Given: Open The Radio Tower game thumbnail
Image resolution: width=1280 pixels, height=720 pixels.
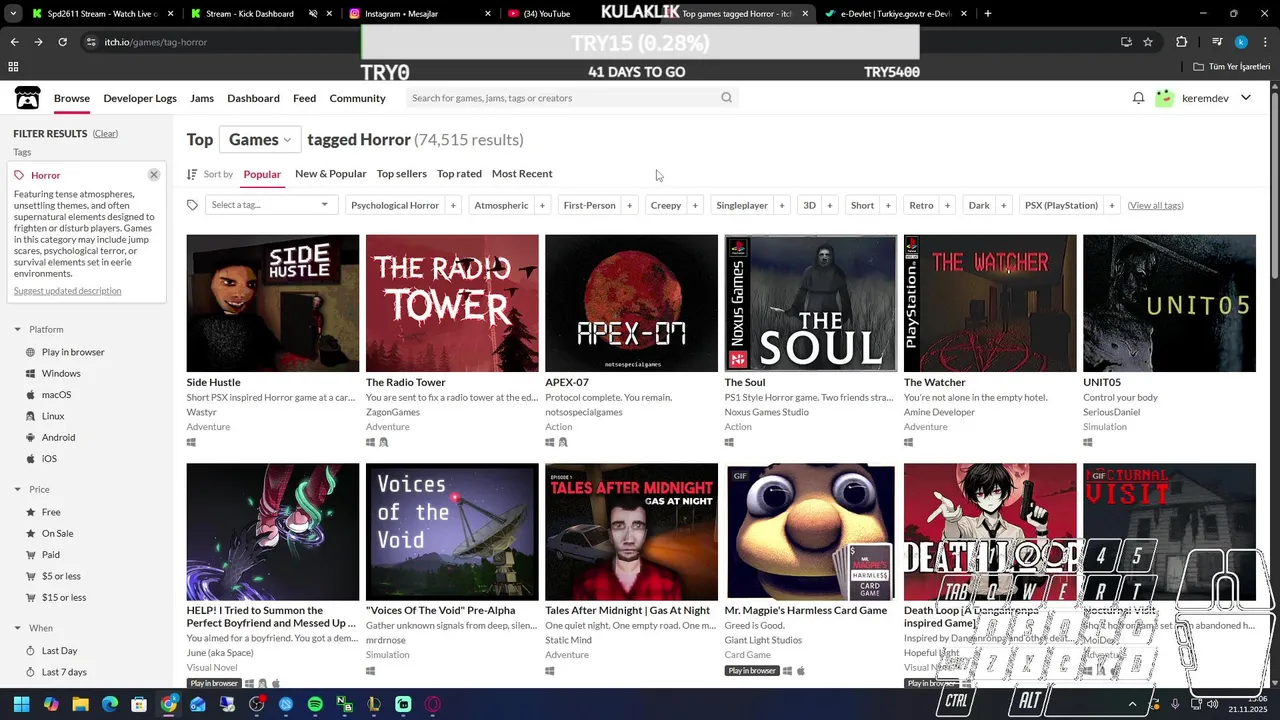Looking at the screenshot, I should point(452,303).
